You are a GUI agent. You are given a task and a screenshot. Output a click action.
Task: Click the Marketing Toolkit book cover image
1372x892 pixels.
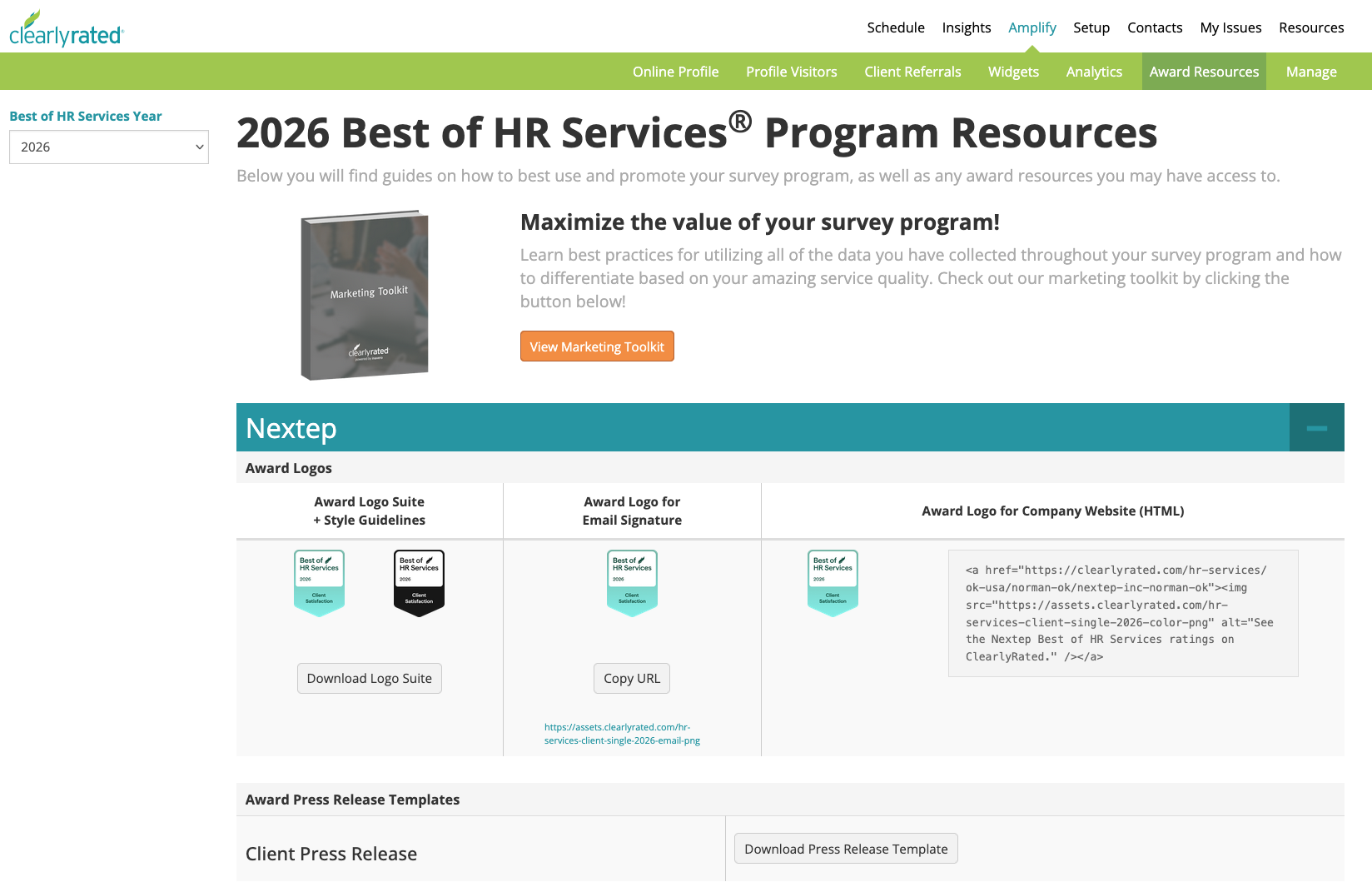tap(365, 296)
